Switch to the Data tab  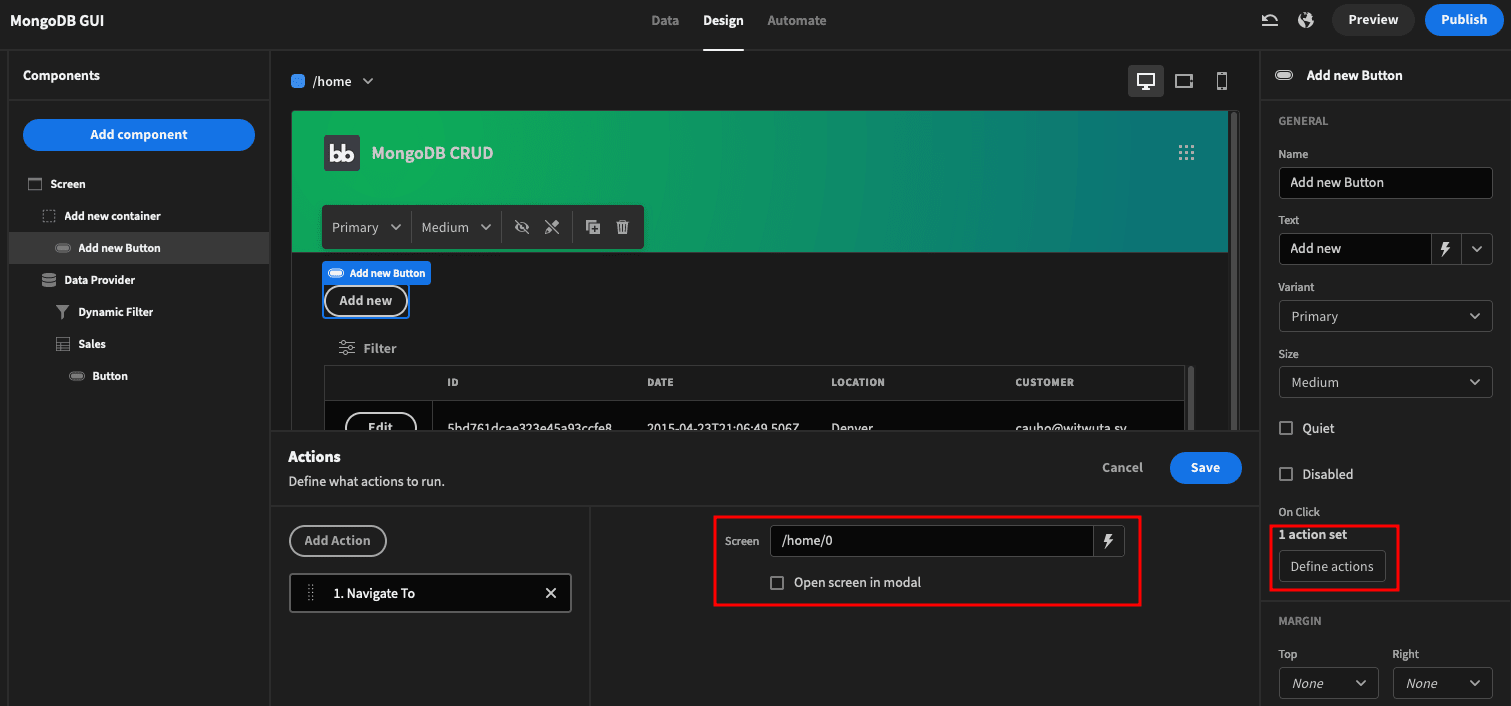tap(665, 20)
